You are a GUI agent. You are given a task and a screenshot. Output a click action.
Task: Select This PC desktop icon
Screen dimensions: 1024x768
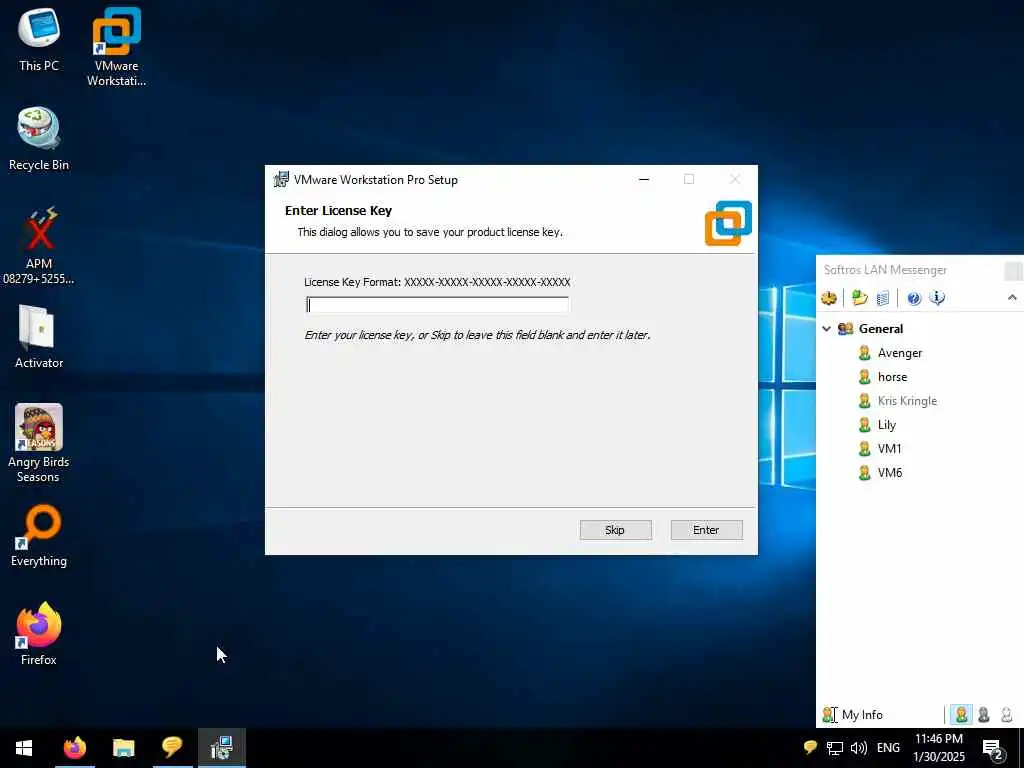pyautogui.click(x=39, y=40)
